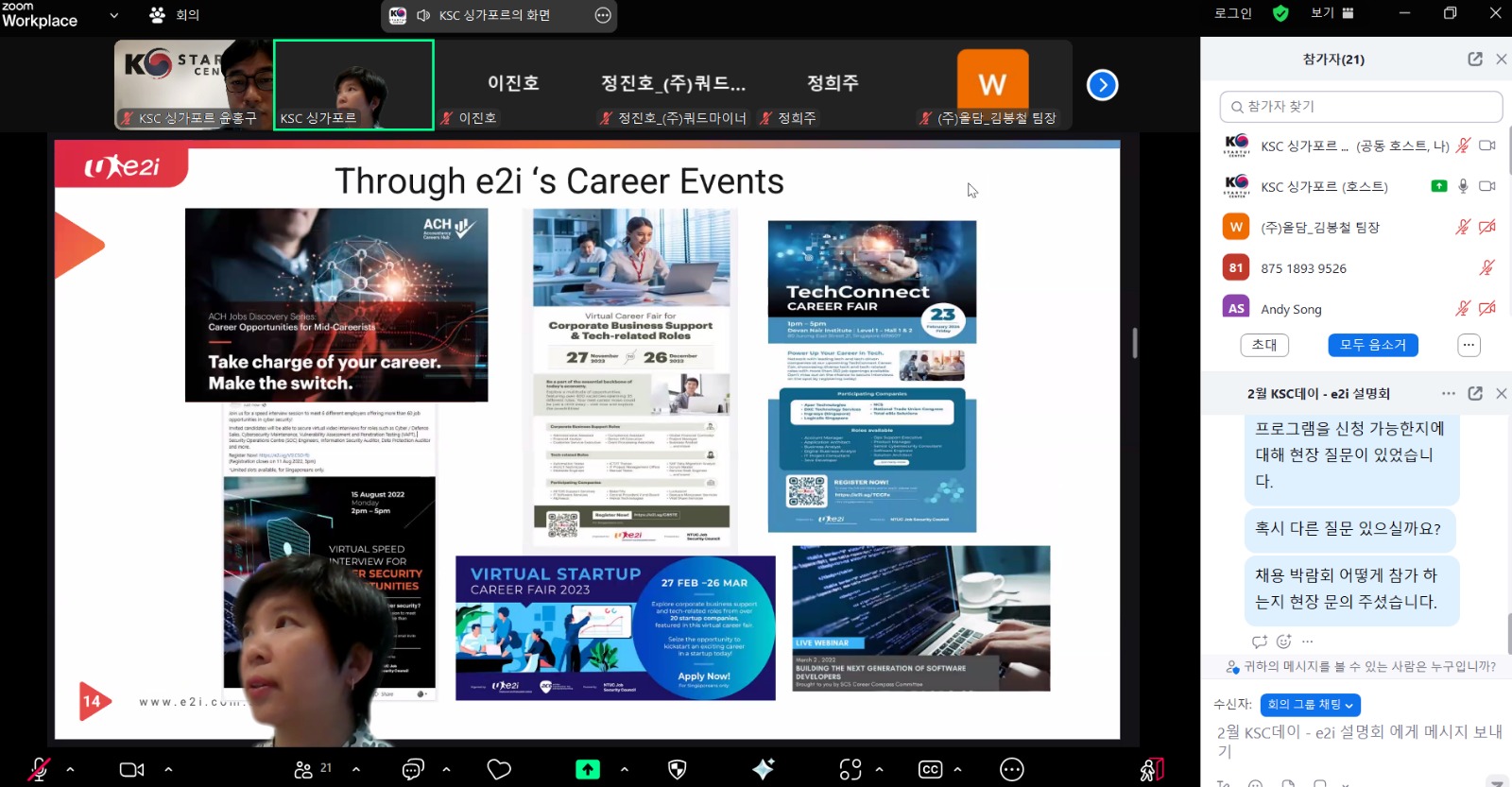Pop out the chat panel
This screenshot has height=787, width=1512.
[1475, 393]
